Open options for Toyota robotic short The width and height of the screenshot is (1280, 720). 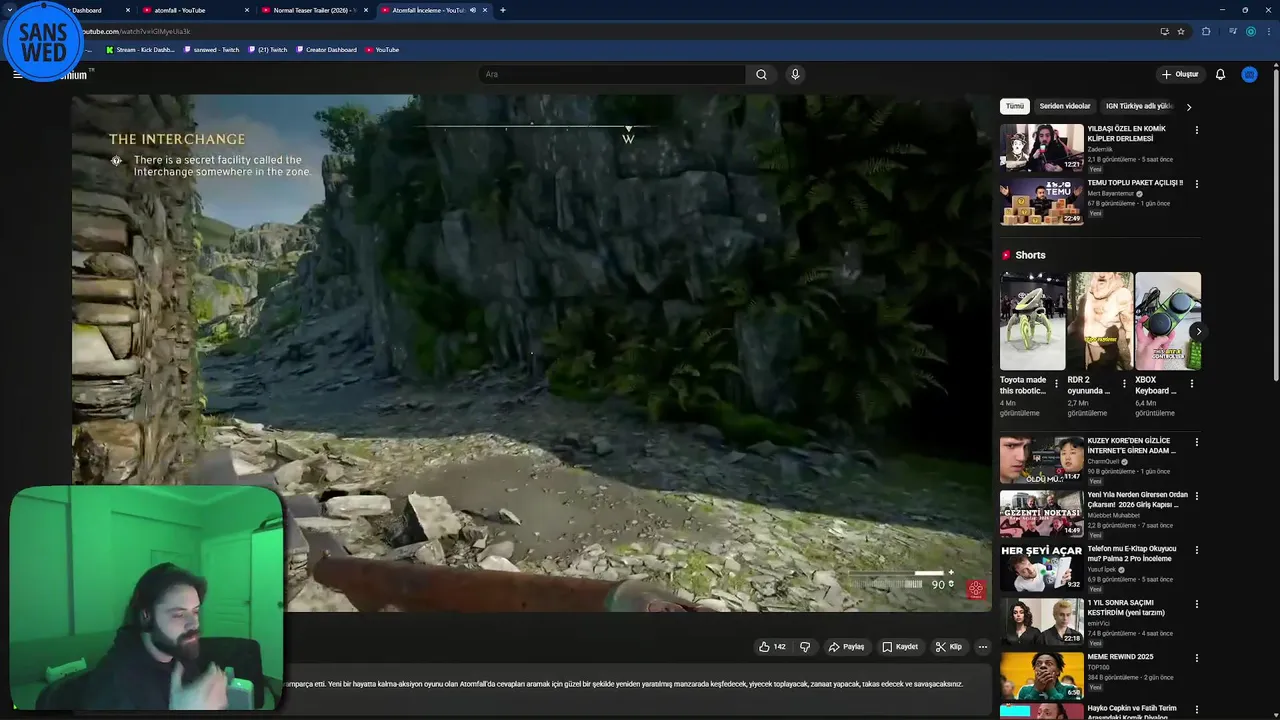pyautogui.click(x=1056, y=383)
